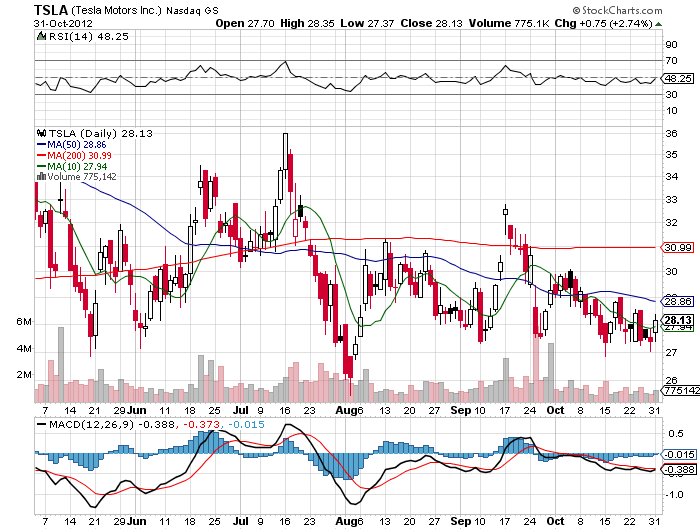Image resolution: width=700 pixels, height=530 pixels.
Task: Click 'Jul' on the price chart date axis
Action: [x=241, y=410]
